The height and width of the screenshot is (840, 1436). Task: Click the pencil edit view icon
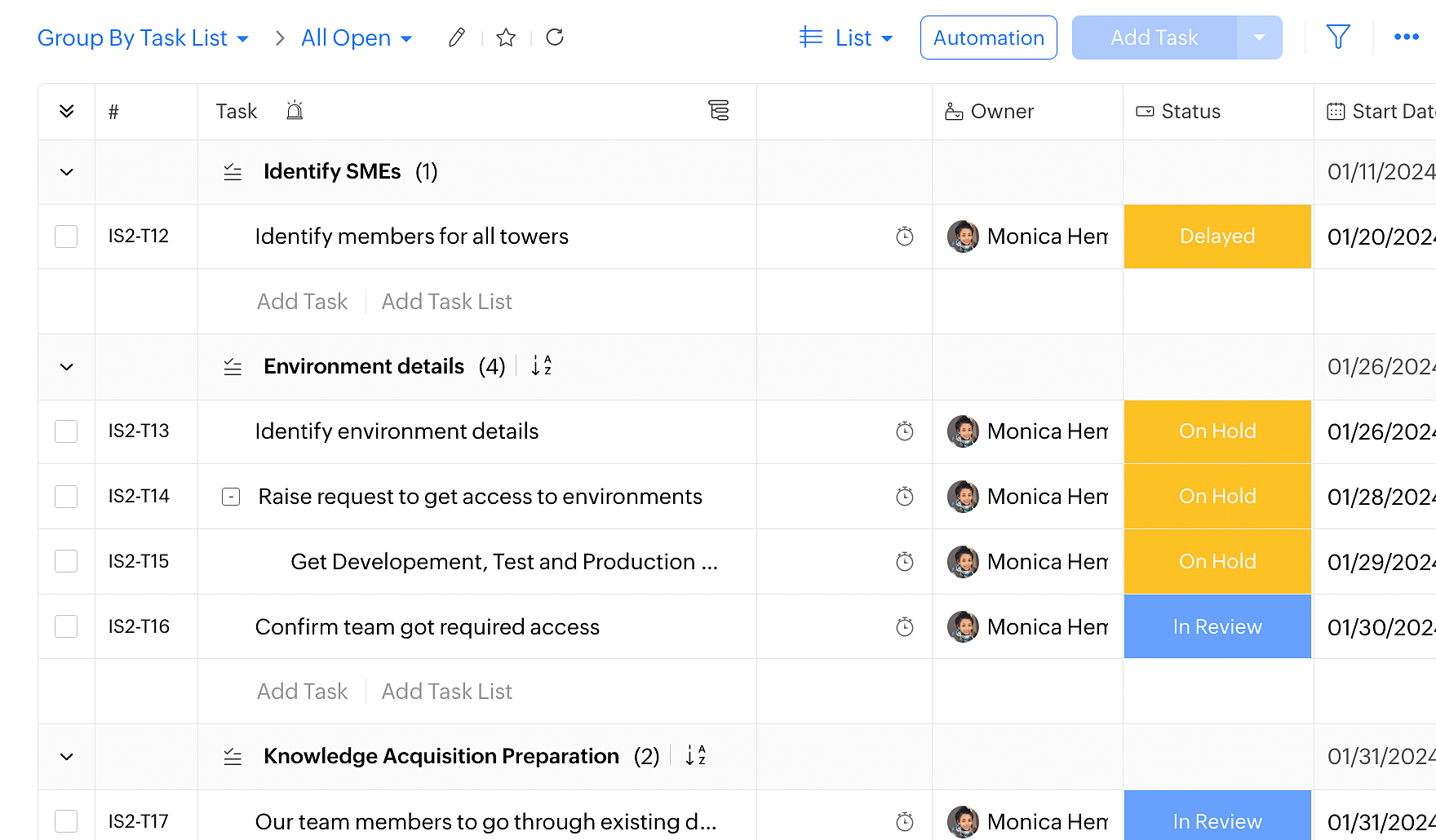pyautogui.click(x=457, y=38)
